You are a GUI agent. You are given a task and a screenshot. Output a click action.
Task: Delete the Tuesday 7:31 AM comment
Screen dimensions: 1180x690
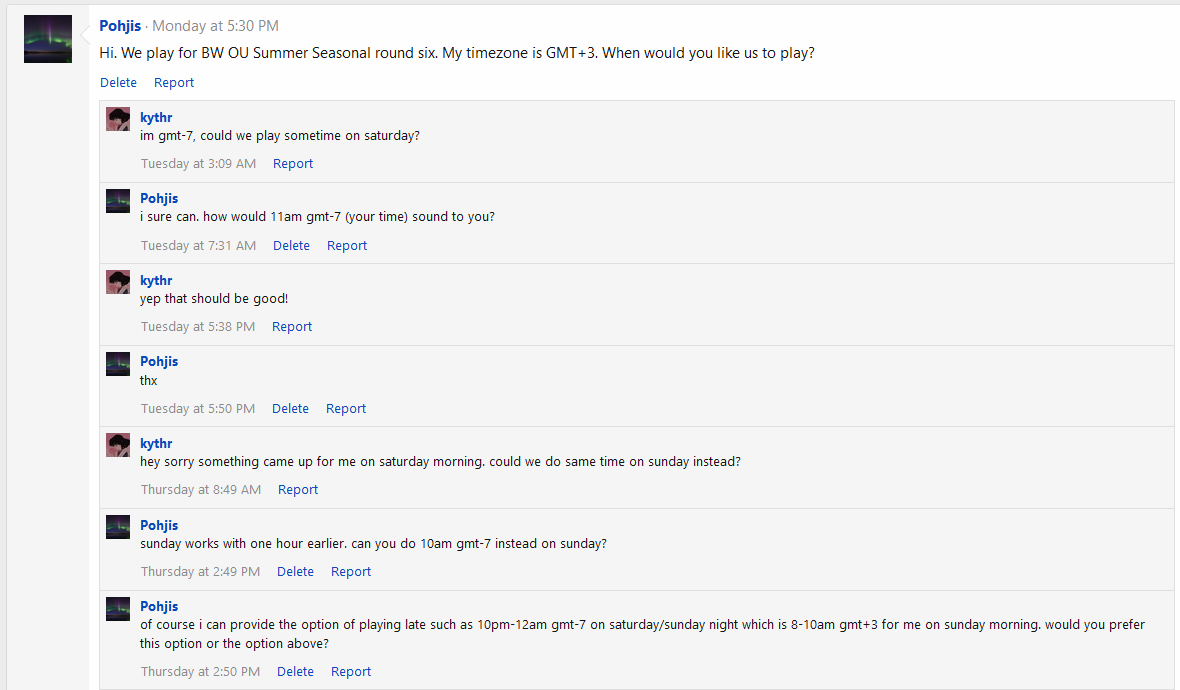[291, 245]
